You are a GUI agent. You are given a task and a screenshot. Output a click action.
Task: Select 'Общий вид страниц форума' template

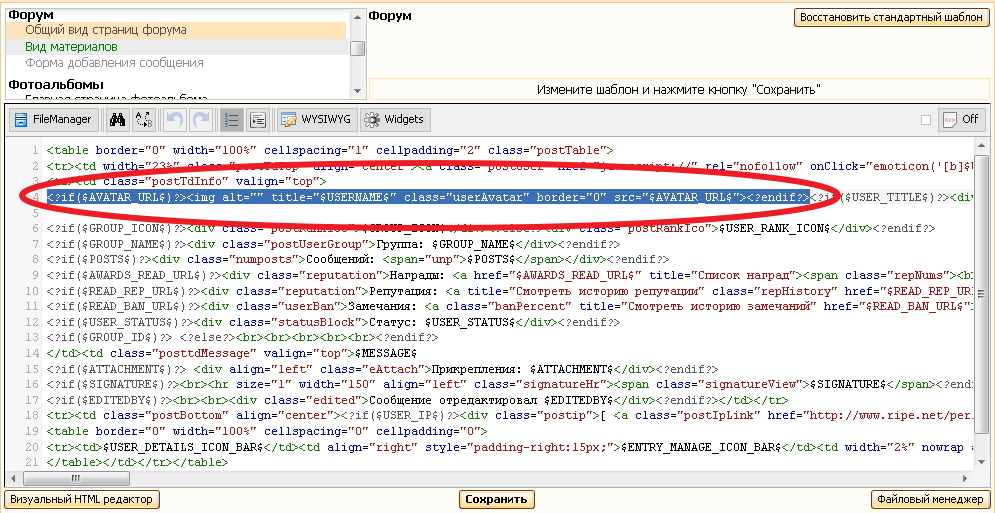coord(105,30)
